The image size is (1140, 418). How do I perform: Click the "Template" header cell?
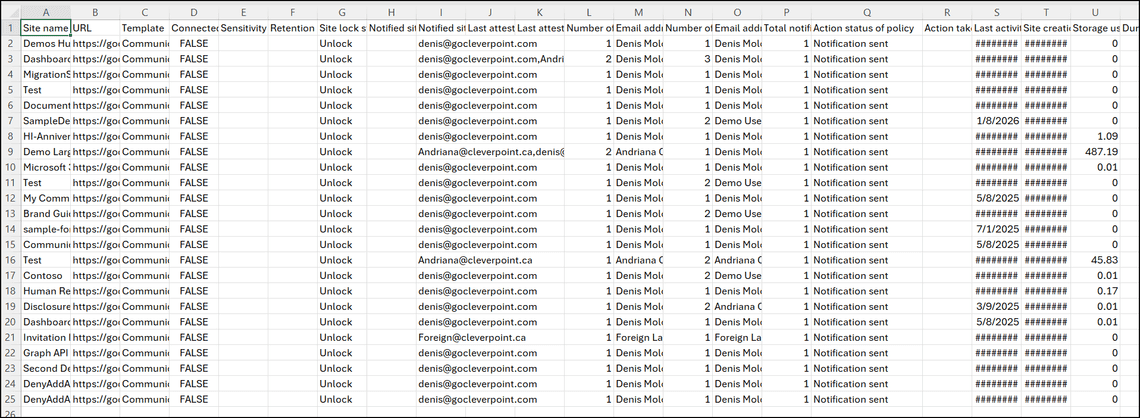pos(144,28)
